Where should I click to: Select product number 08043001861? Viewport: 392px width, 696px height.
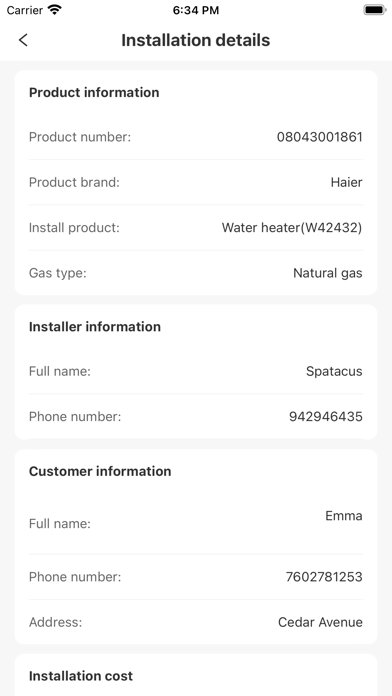pos(320,137)
